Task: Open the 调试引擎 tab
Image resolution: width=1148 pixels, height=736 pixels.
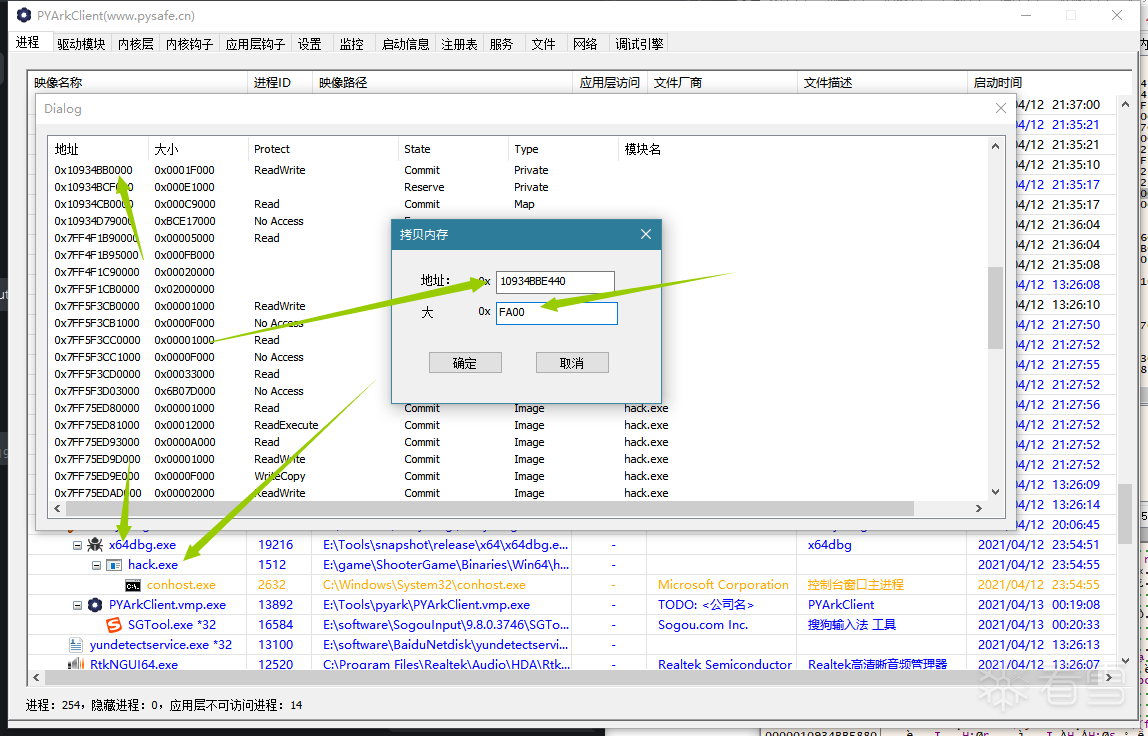Action: point(639,44)
